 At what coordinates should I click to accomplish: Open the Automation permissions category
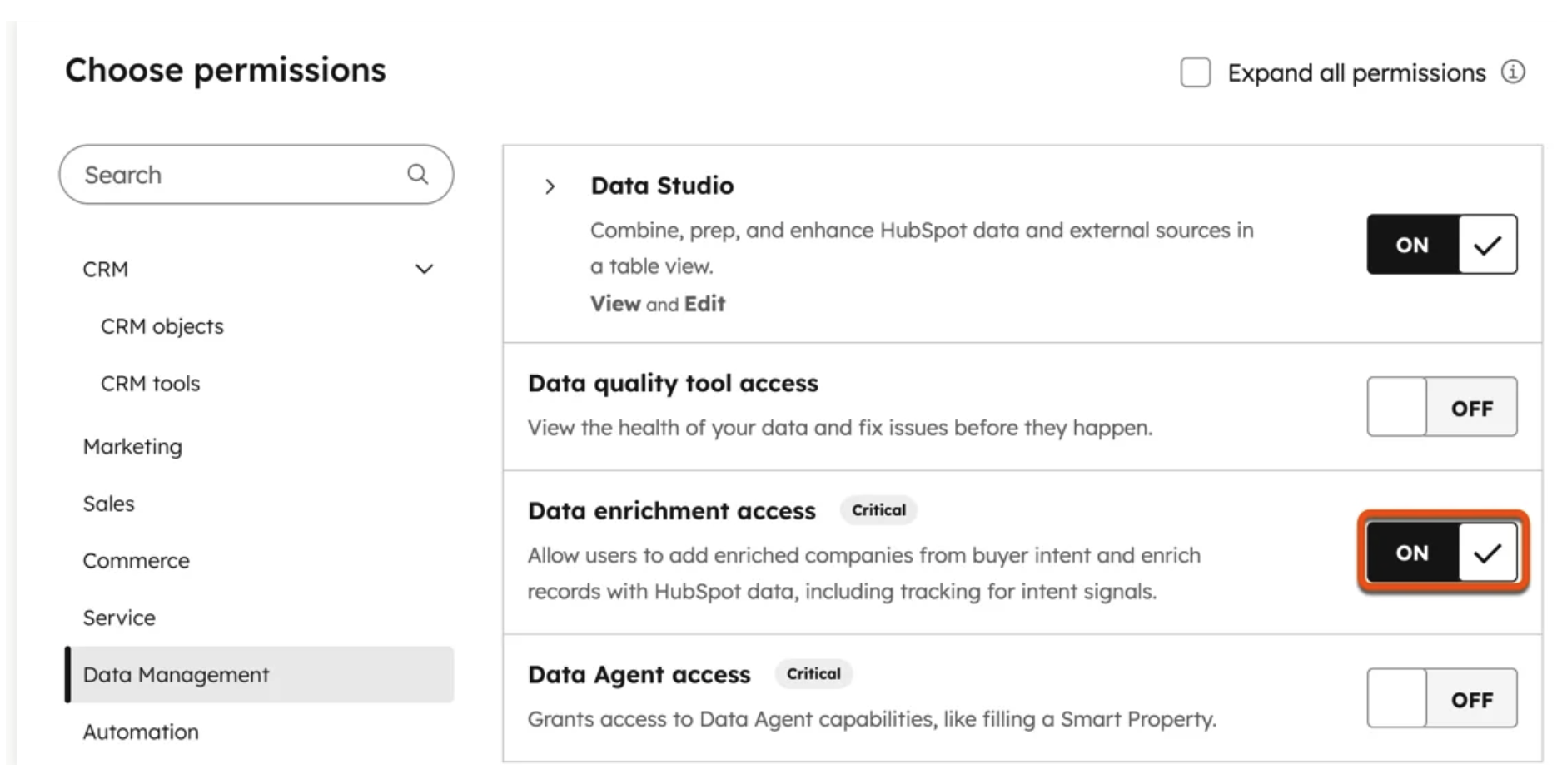click(x=141, y=732)
